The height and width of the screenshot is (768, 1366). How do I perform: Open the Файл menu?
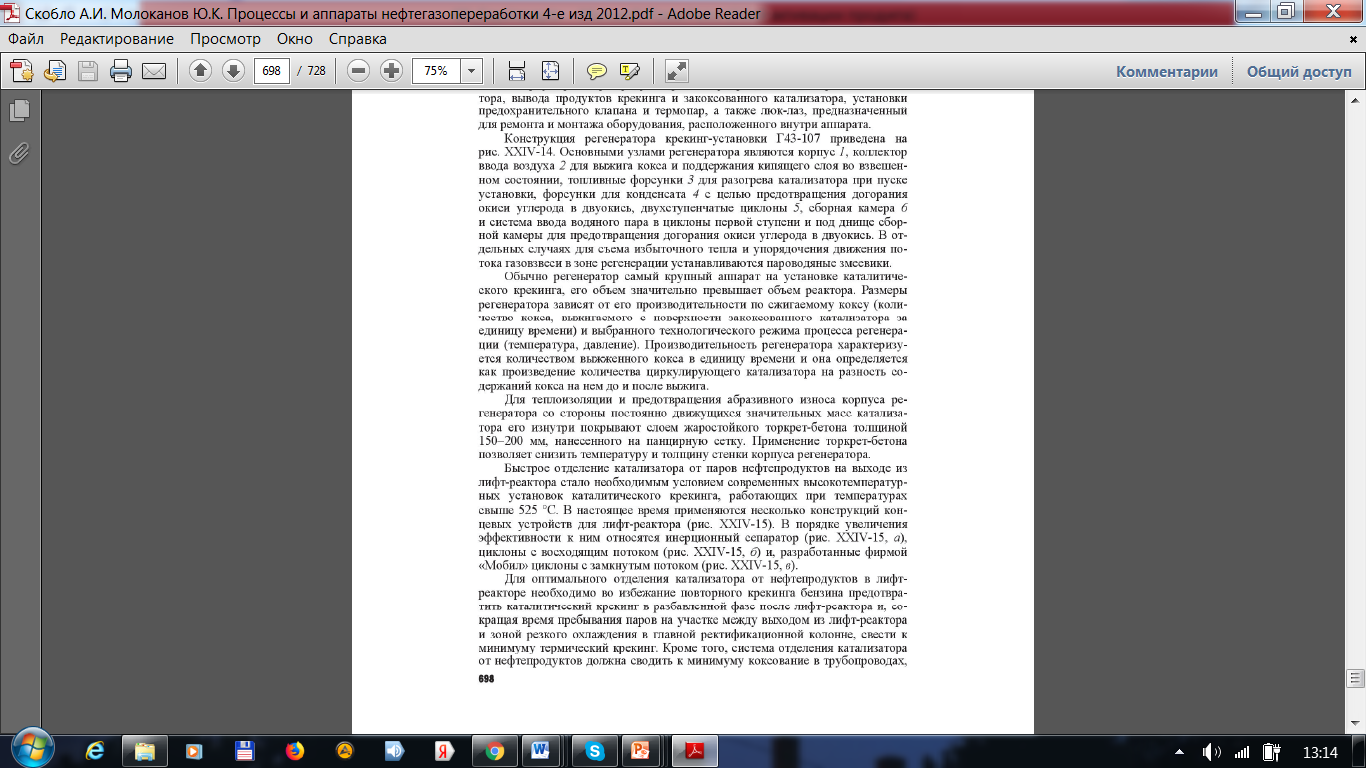coord(26,39)
